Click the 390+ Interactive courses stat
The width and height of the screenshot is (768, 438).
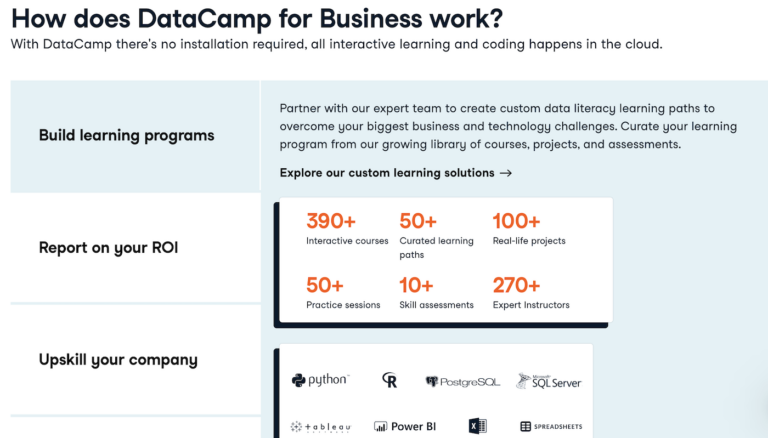click(x=347, y=228)
